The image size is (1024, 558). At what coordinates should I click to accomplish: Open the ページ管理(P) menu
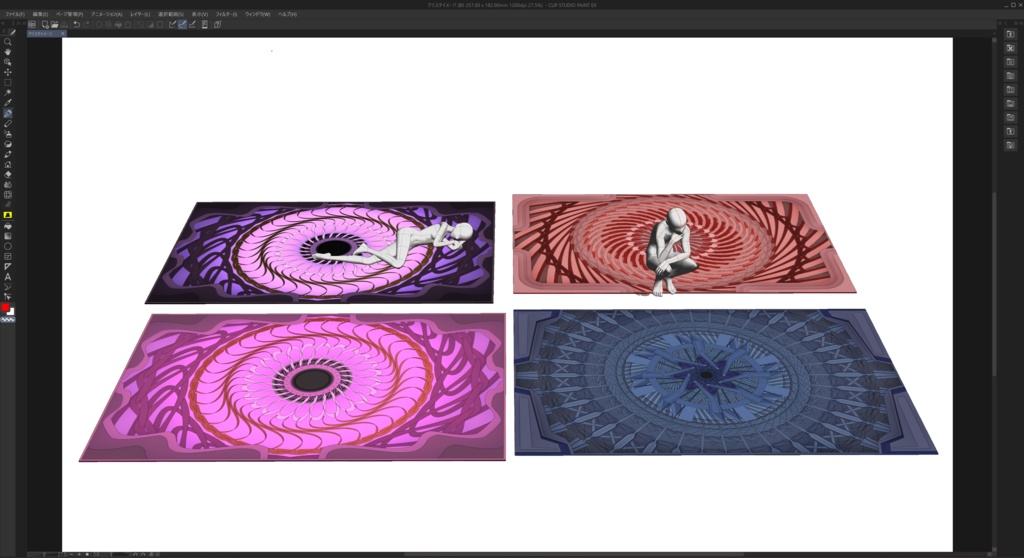tap(69, 14)
